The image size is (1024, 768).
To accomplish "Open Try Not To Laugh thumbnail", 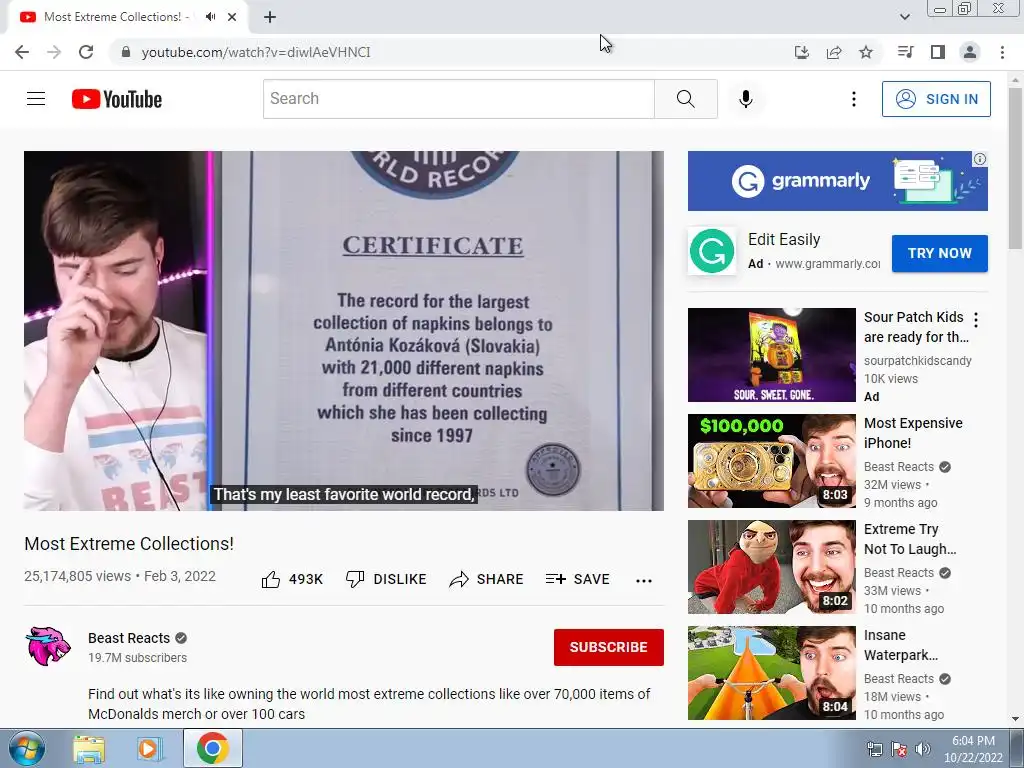I will (771, 567).
